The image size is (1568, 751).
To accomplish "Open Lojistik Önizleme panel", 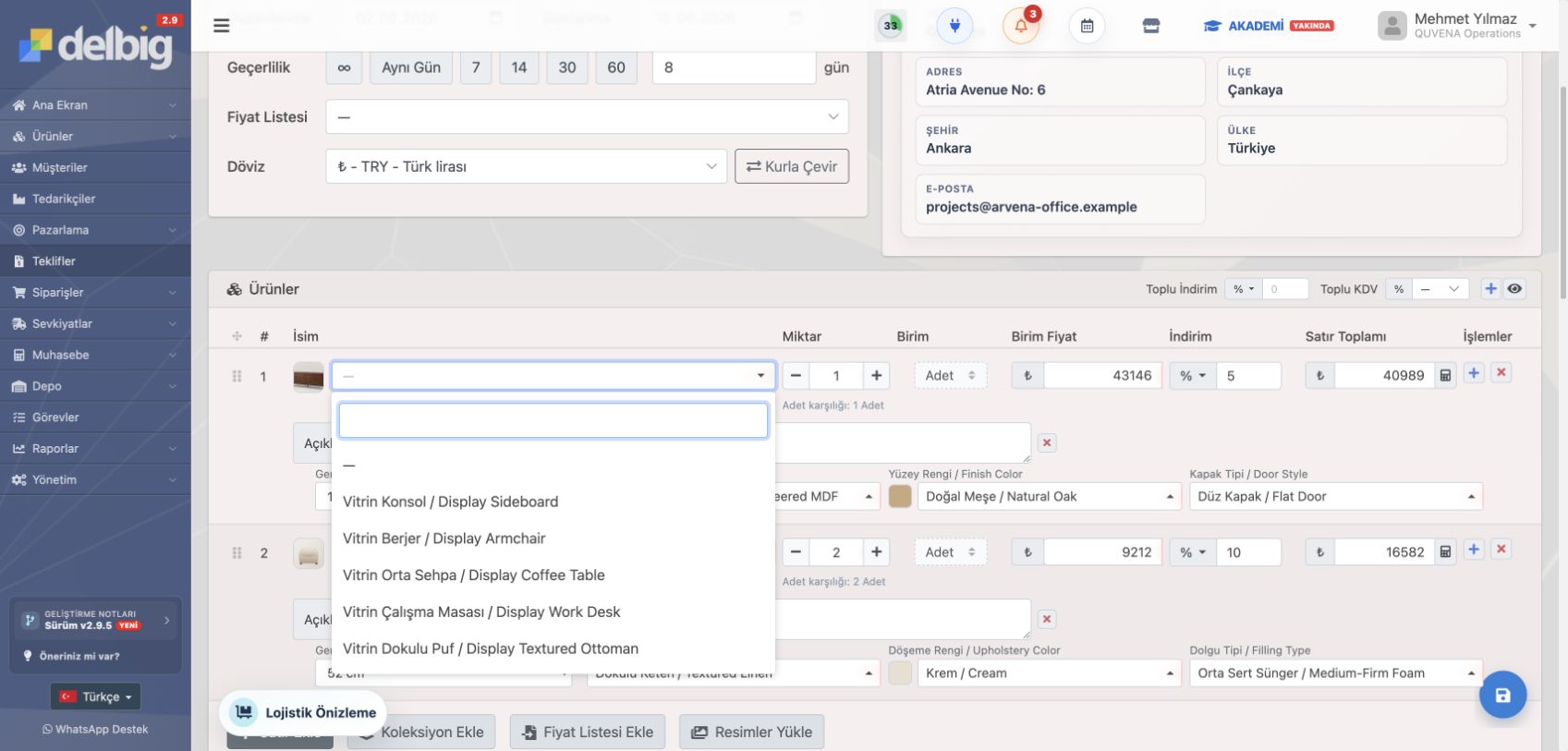I will tap(303, 712).
